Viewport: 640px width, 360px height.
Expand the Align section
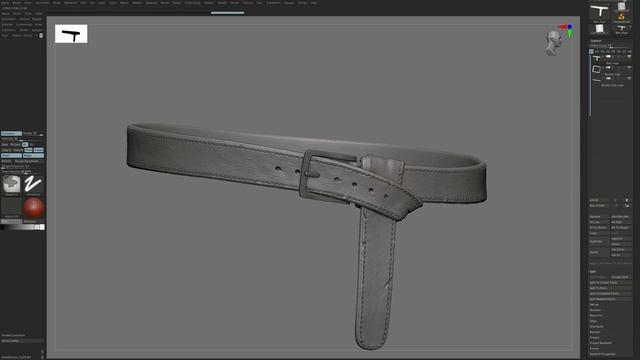pos(593,321)
